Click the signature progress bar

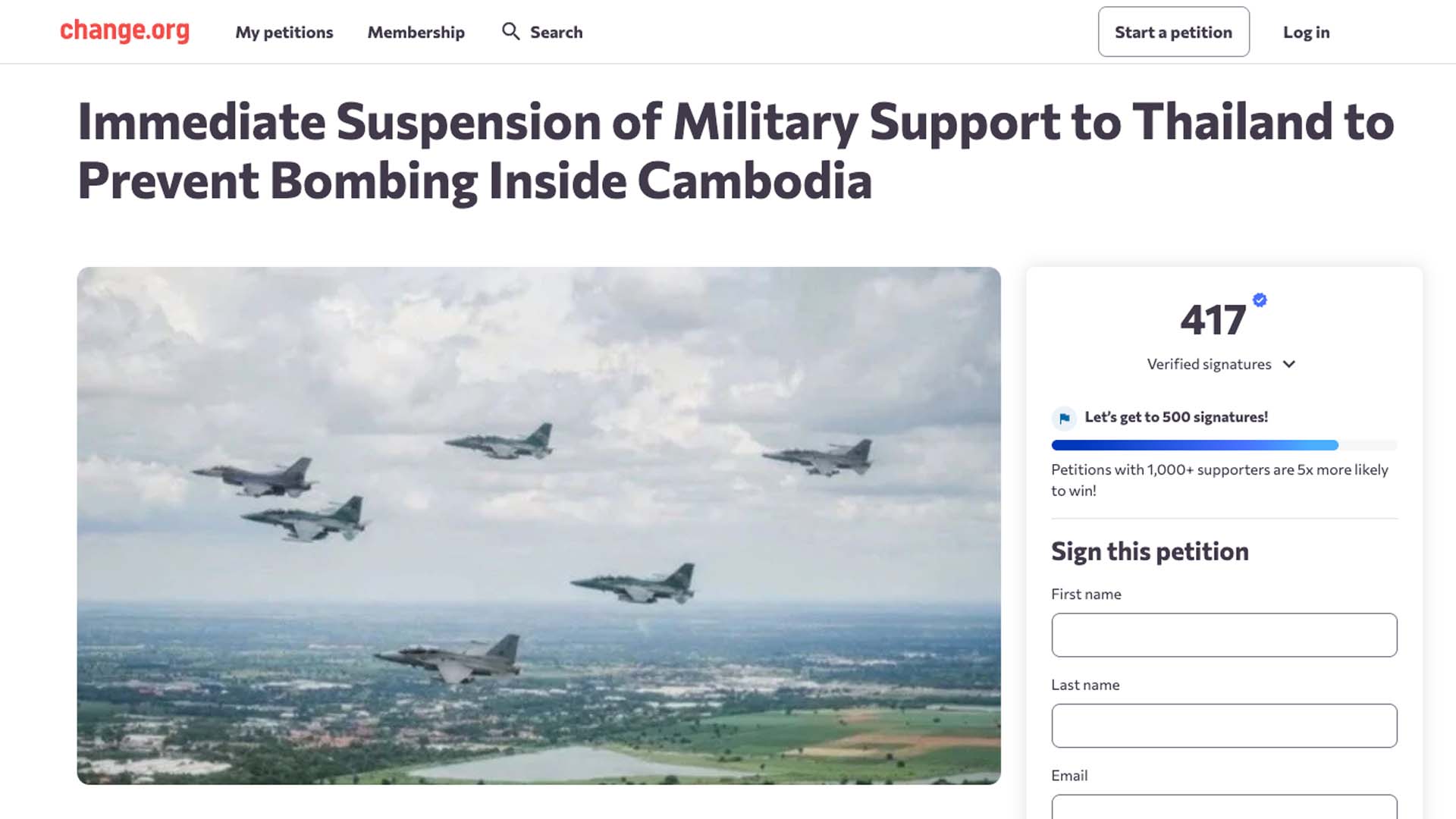(x=1223, y=445)
